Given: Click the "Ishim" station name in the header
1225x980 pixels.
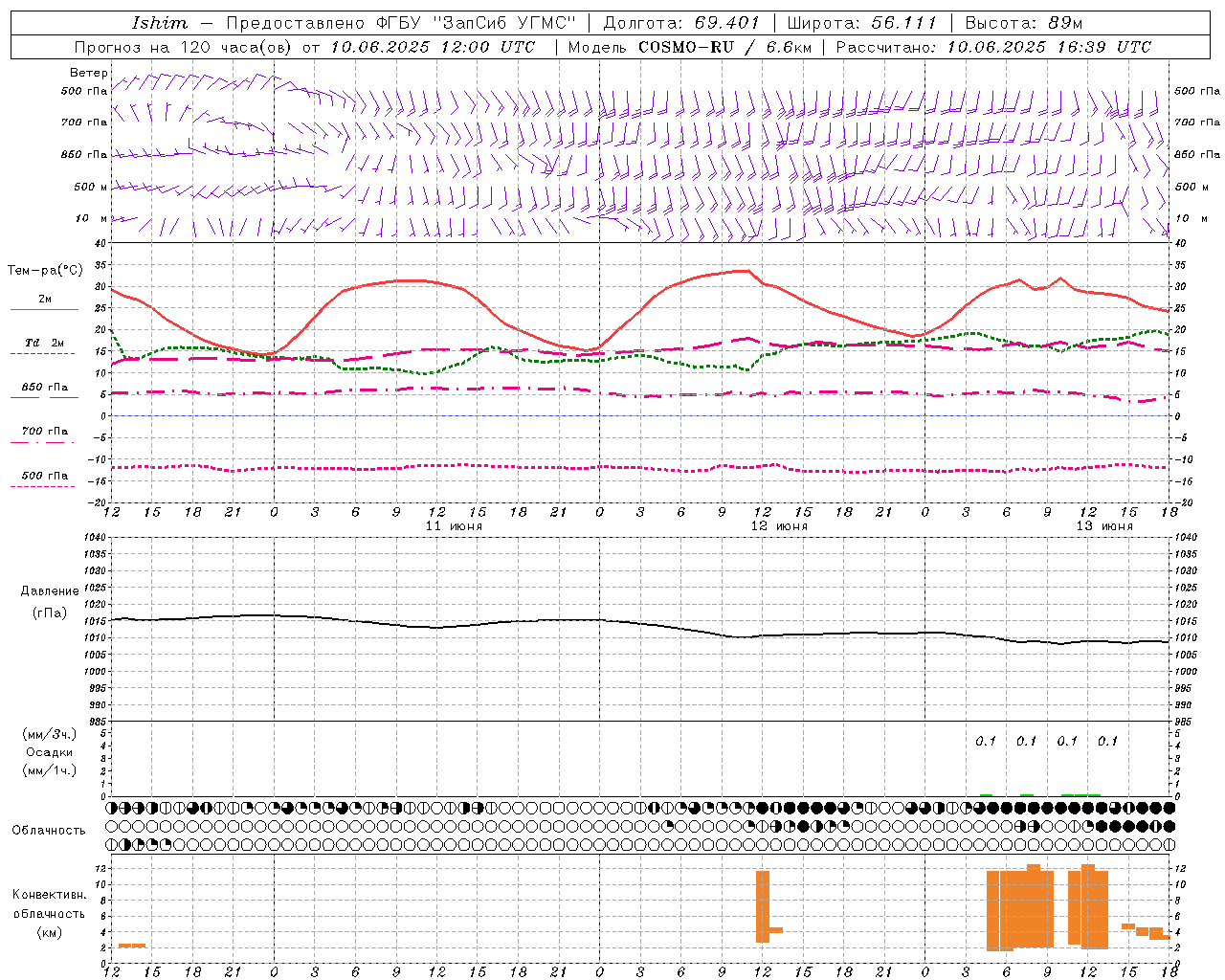Looking at the screenshot, I should pos(160,23).
